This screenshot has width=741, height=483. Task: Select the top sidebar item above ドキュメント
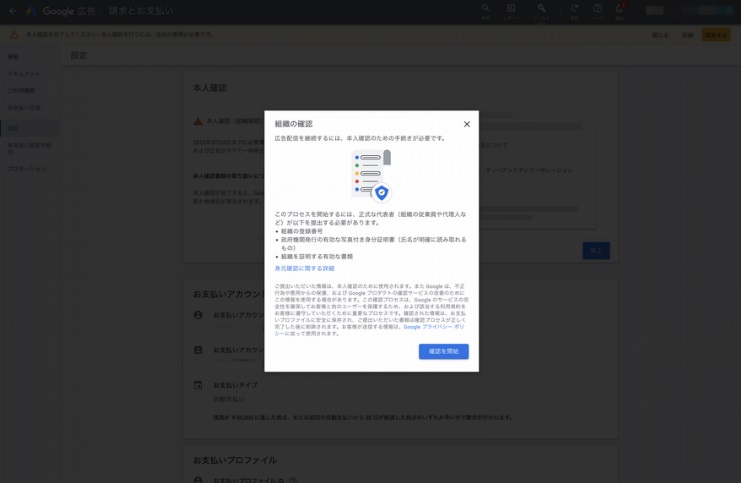pos(13,57)
